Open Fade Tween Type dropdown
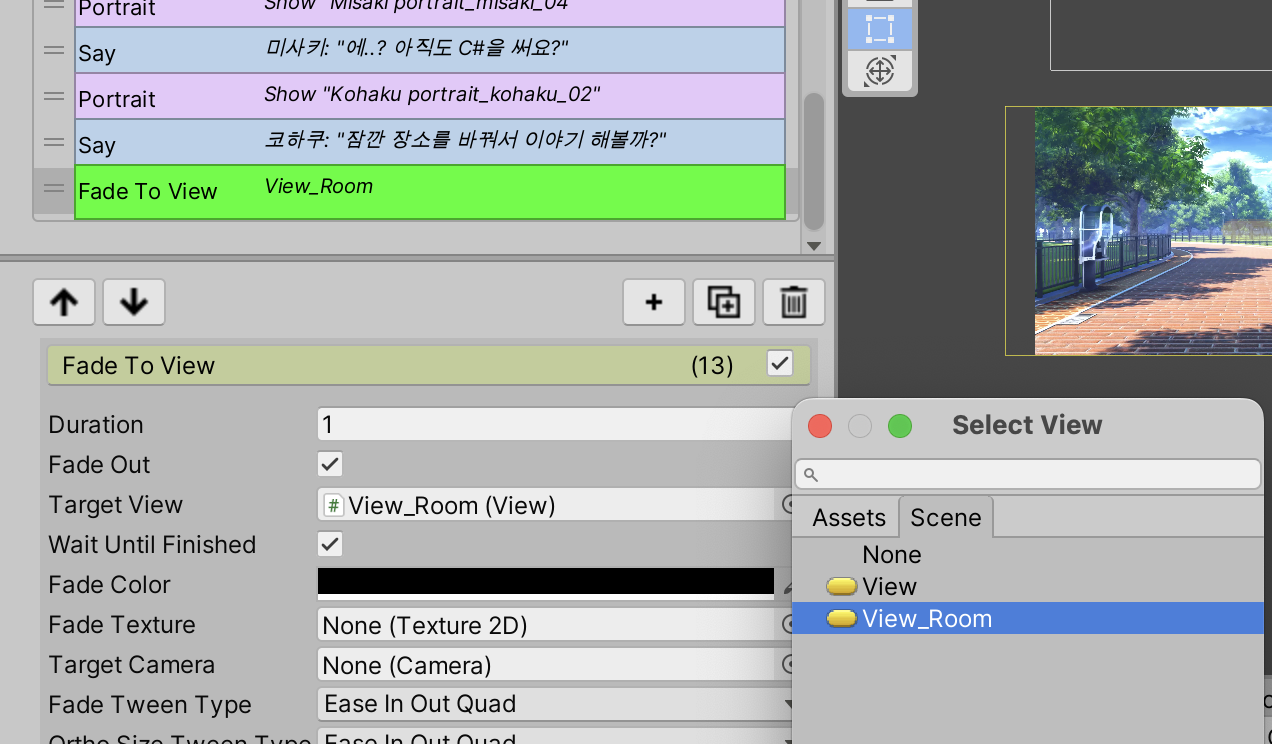 point(556,704)
